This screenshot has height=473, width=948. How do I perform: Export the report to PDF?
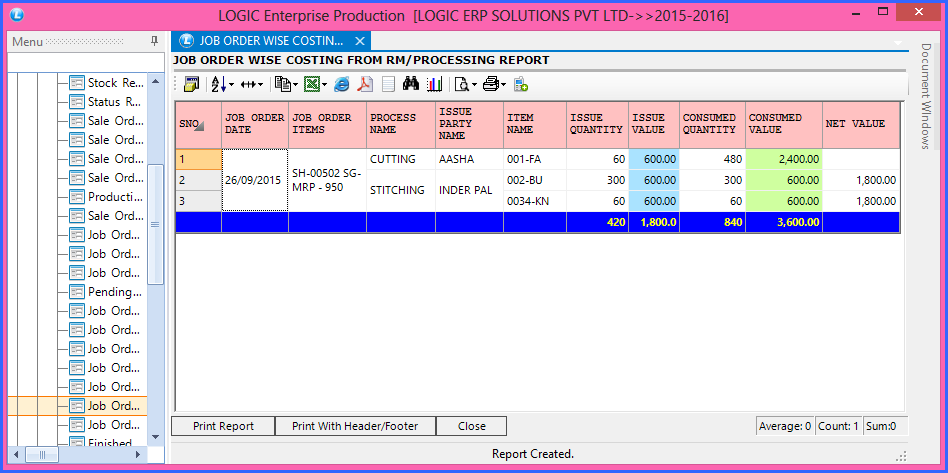(366, 84)
